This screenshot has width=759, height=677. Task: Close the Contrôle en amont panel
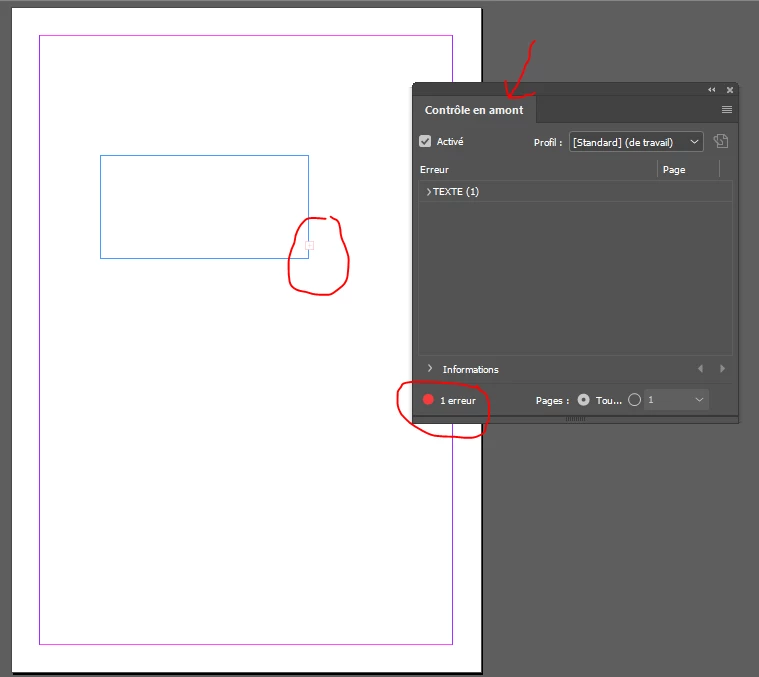tap(729, 90)
